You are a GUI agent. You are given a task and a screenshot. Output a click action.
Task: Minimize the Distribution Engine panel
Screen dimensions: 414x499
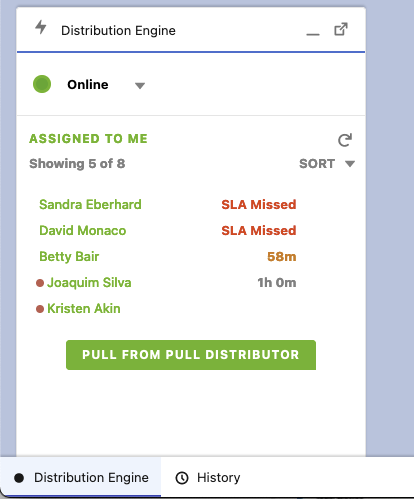313,34
